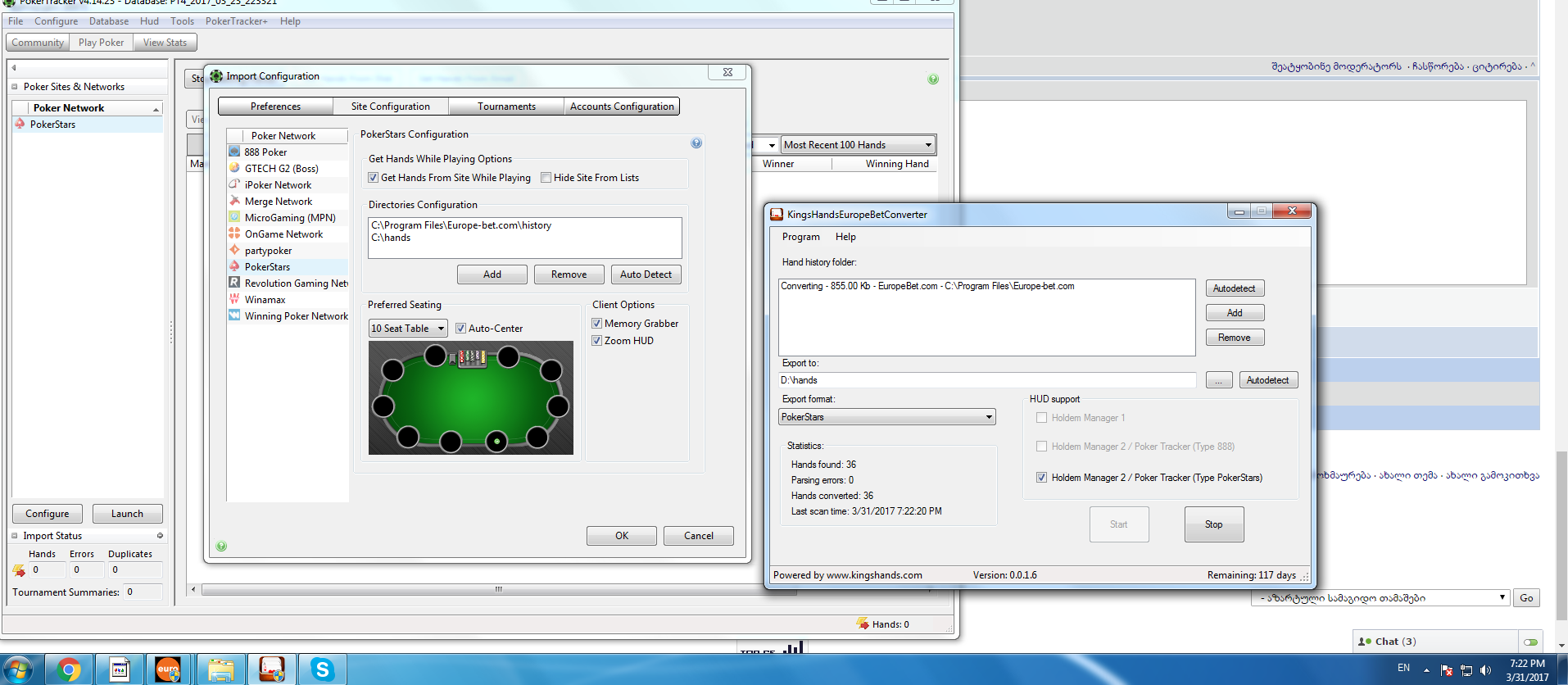Open the Most Recent 100 Hands dropdown
The height and width of the screenshot is (685, 1568).
tap(858, 145)
